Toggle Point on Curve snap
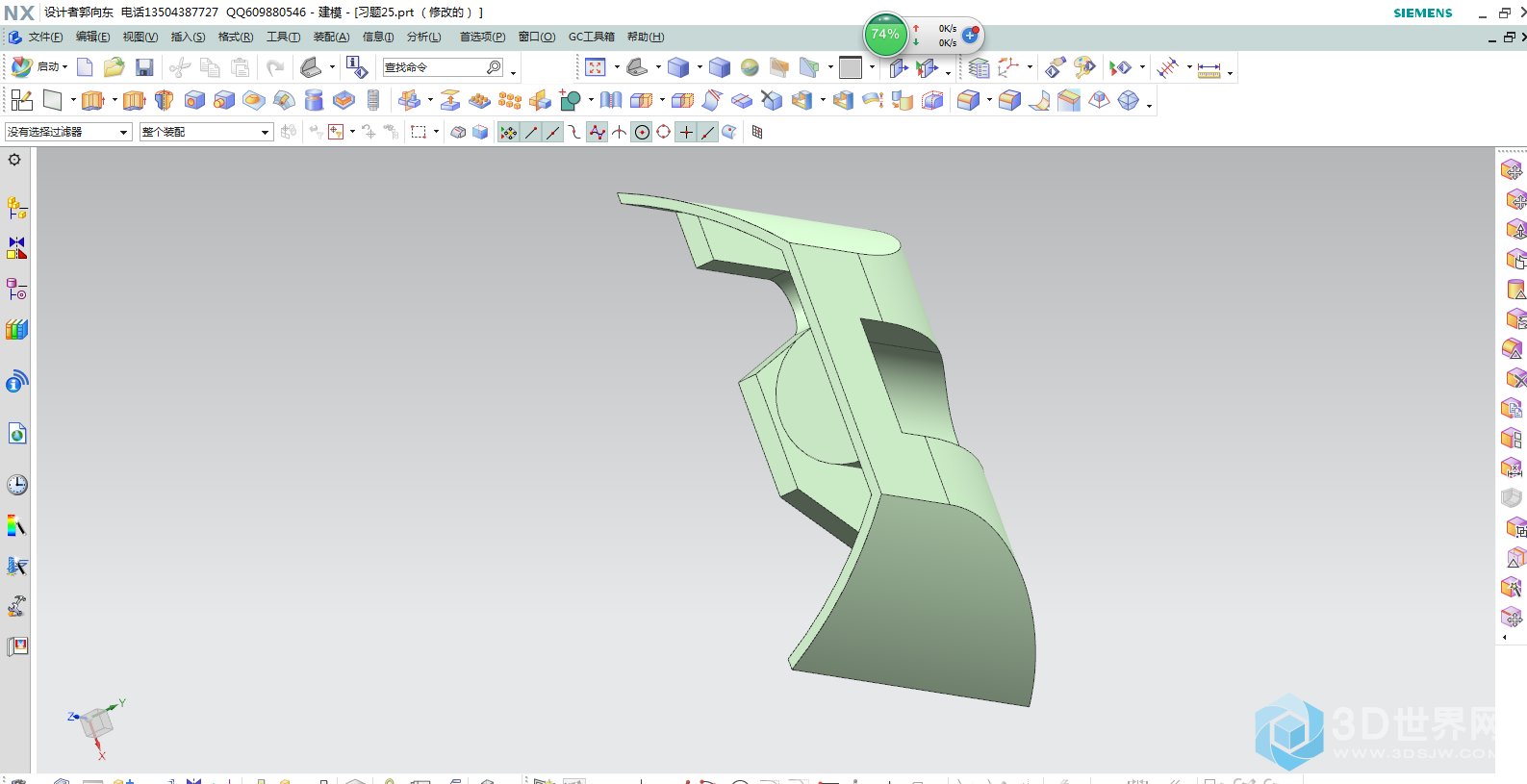 point(708,132)
